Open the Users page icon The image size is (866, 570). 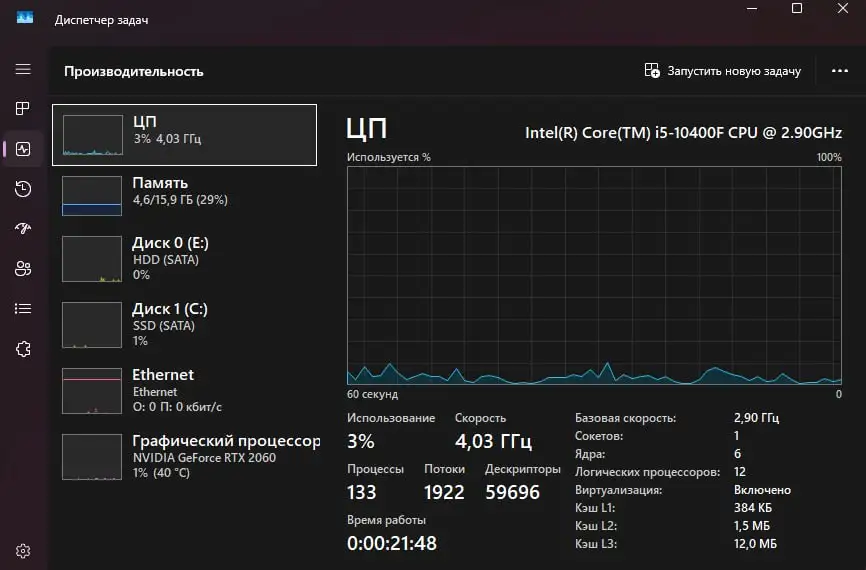pyautogui.click(x=23, y=268)
